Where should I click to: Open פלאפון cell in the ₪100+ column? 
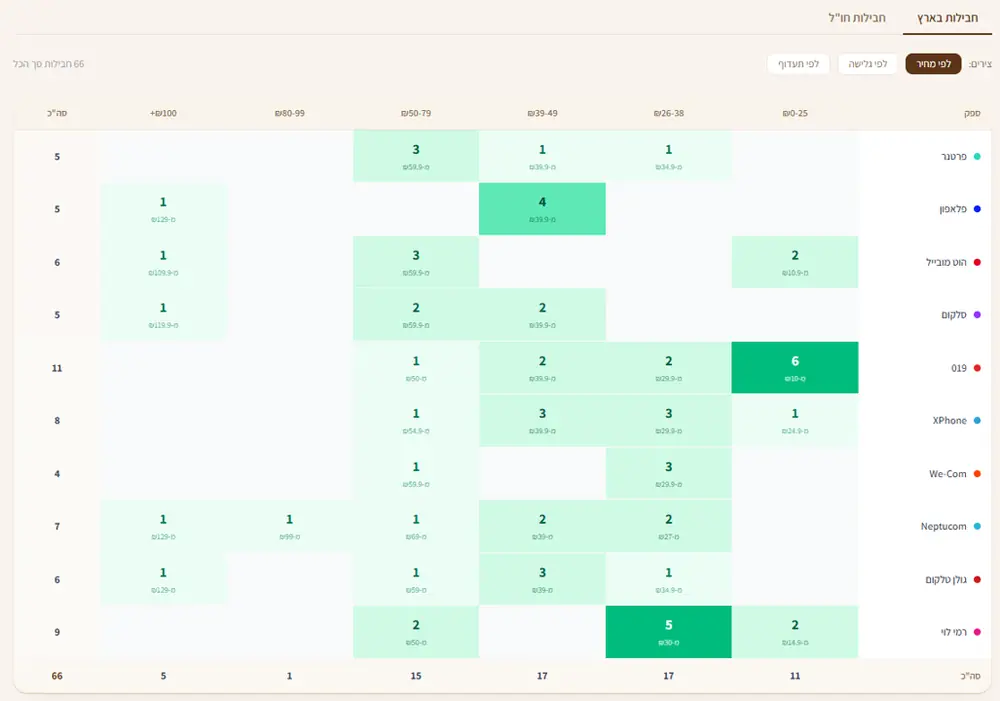[x=163, y=209]
